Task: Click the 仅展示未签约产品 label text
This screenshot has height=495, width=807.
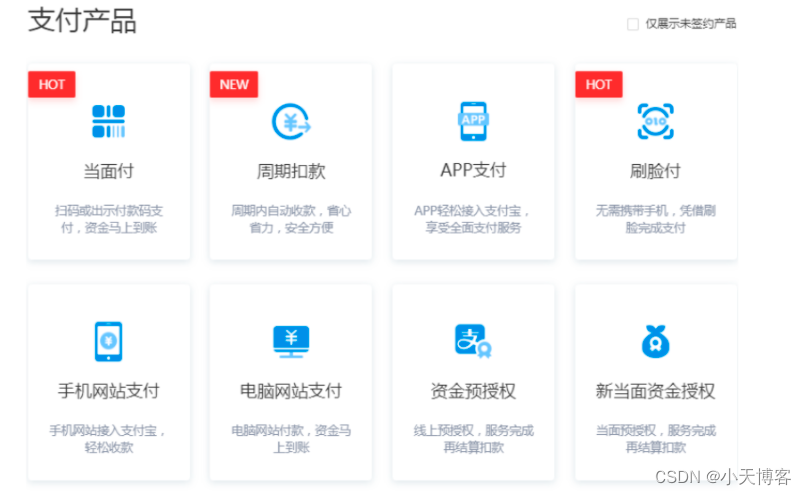Action: [691, 24]
